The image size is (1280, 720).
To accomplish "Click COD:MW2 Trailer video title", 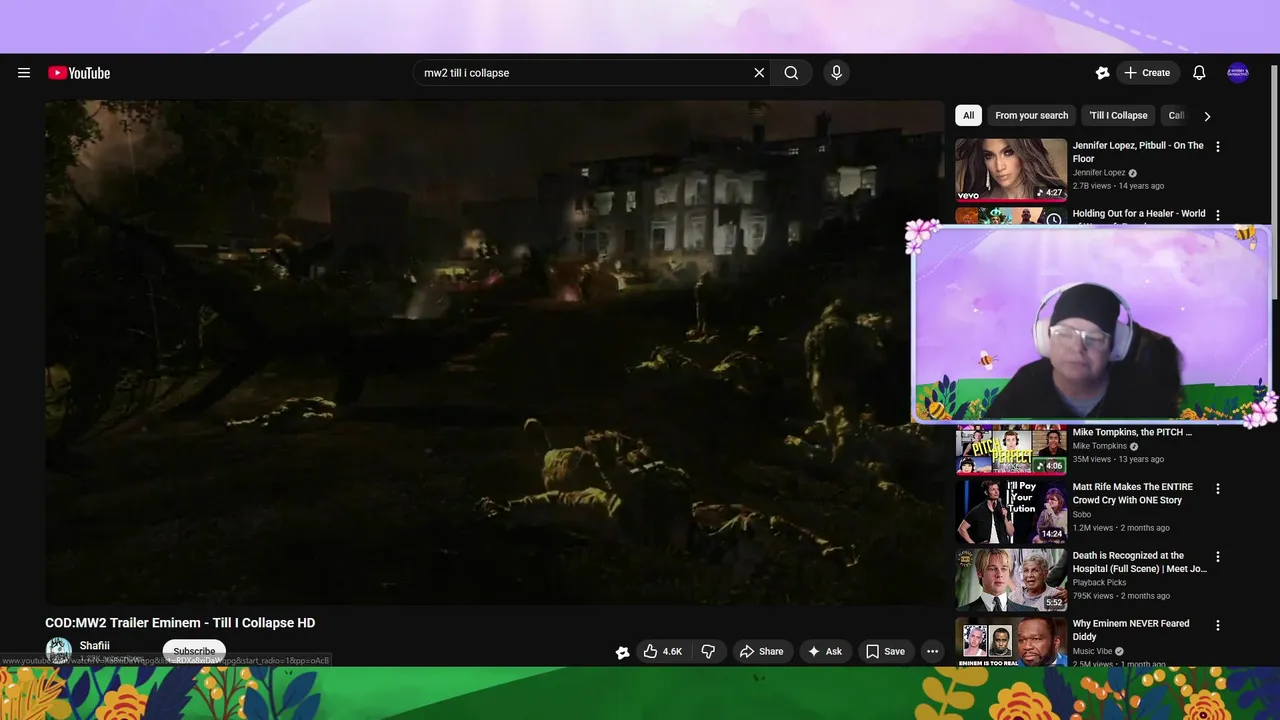I will [180, 623].
